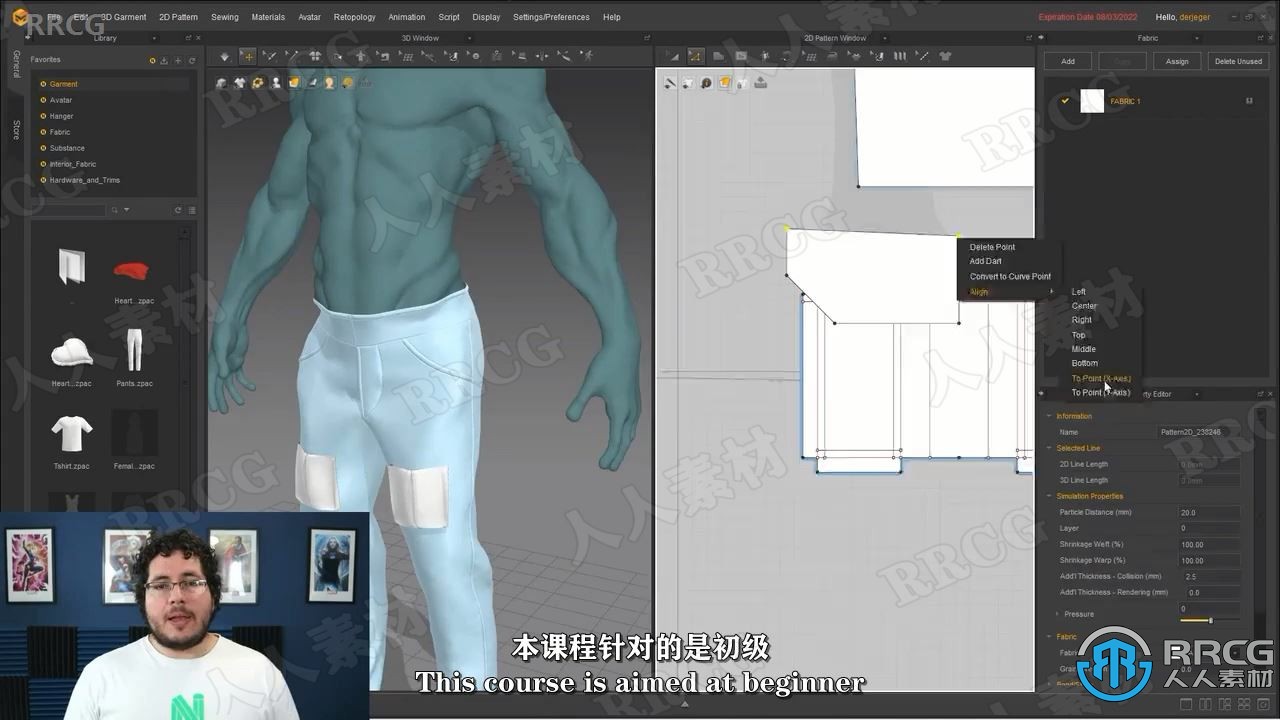Click the yellow-highlighted texture surface icon in 3D view
The height and width of the screenshot is (720, 1280).
[x=294, y=83]
